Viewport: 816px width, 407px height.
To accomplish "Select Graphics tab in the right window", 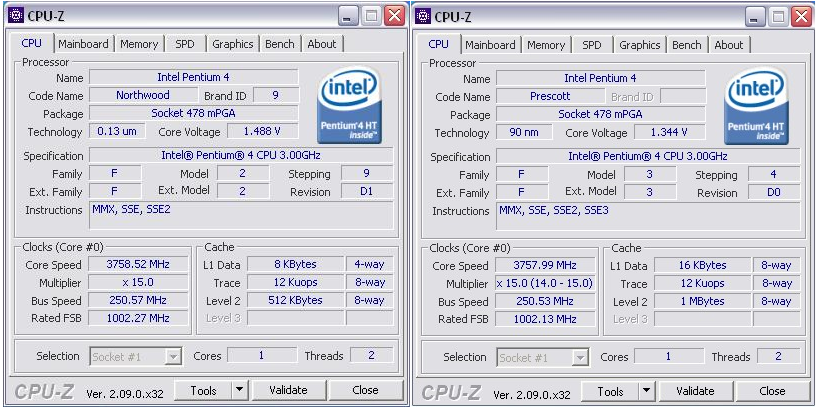I will (x=640, y=45).
